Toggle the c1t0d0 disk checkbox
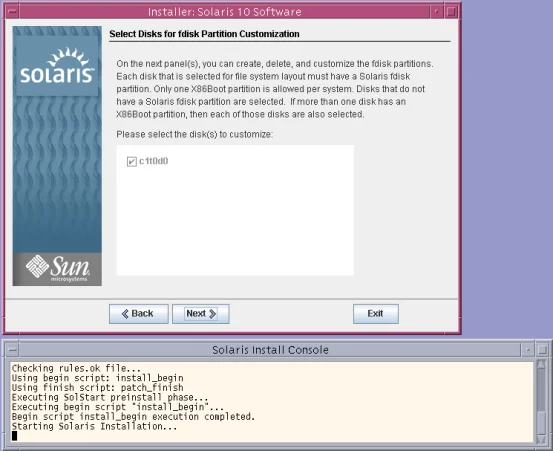The image size is (553, 451). 132,161
